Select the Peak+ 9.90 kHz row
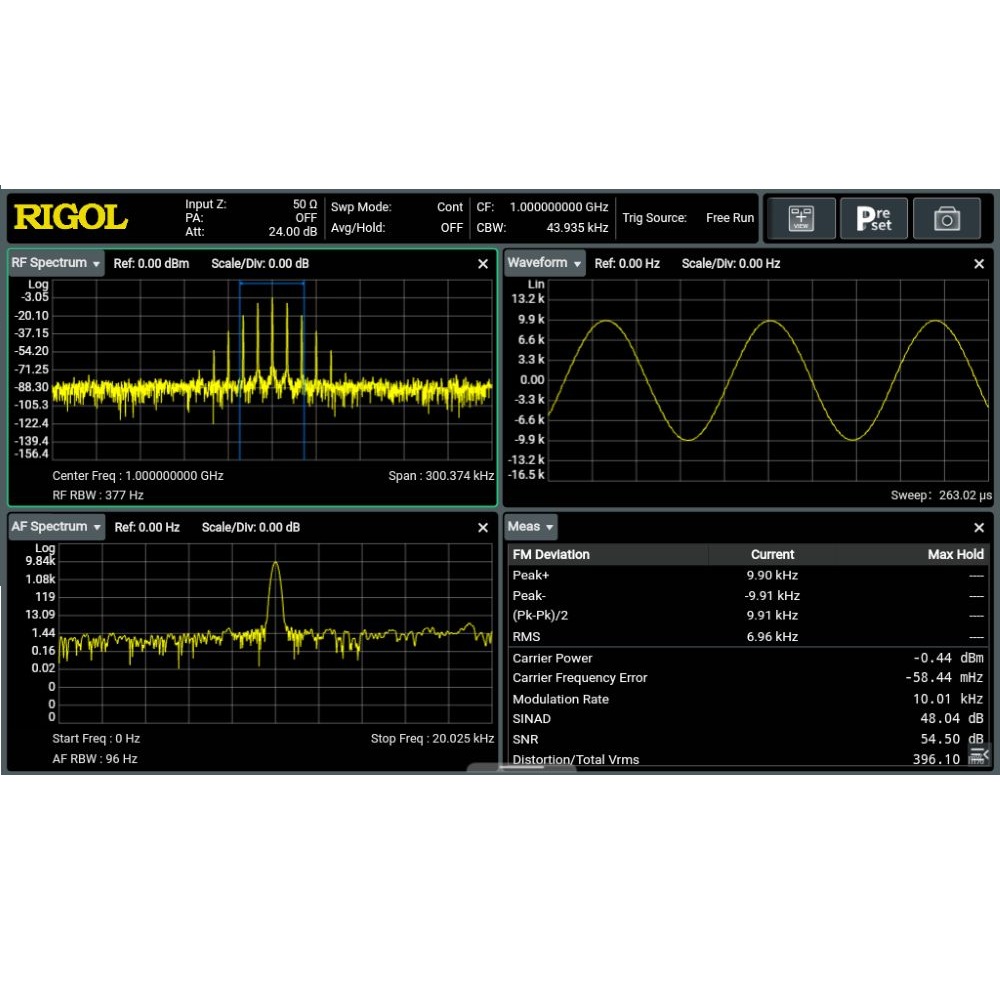Screen dimensions: 1000x1000 (x=748, y=575)
